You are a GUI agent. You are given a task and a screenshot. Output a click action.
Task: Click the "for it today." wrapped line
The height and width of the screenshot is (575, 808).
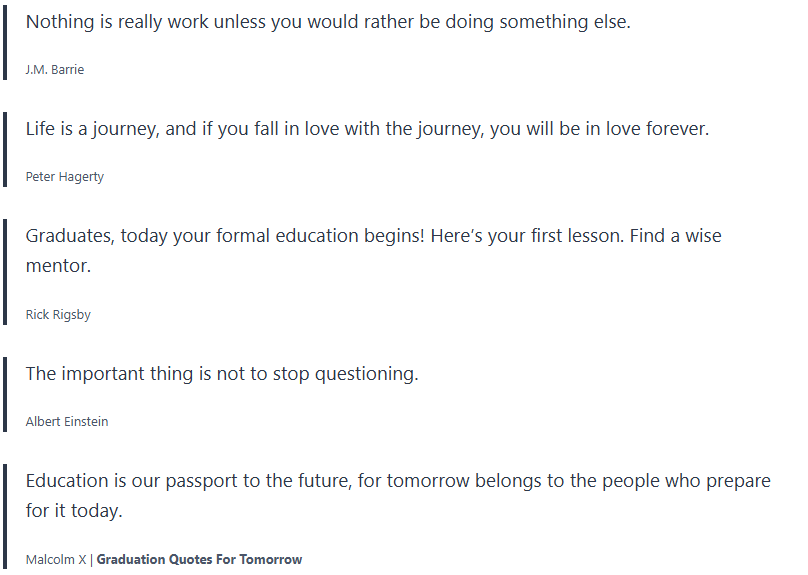[x=74, y=512]
